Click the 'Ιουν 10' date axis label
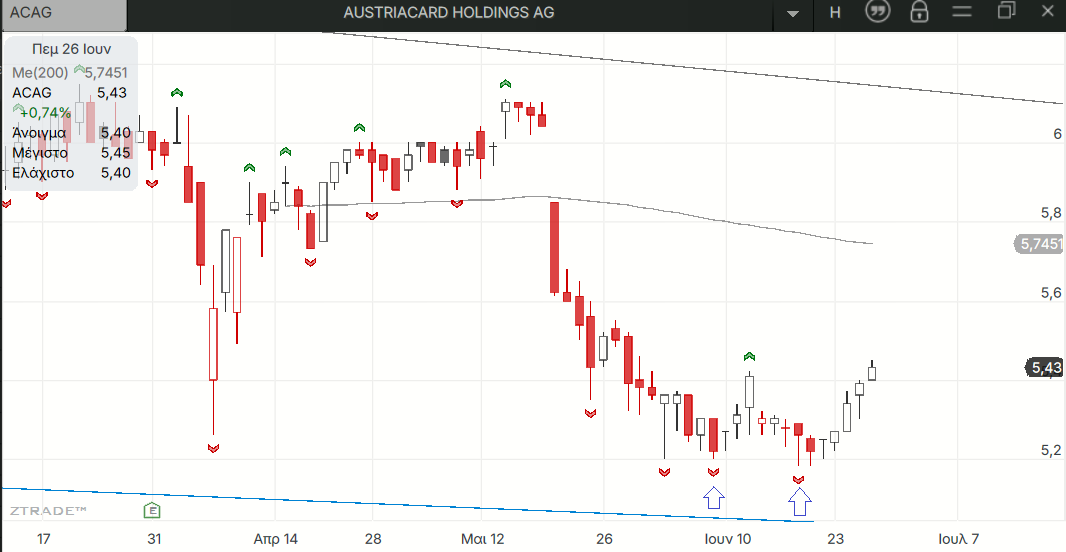This screenshot has height=552, width=1066. (x=727, y=539)
